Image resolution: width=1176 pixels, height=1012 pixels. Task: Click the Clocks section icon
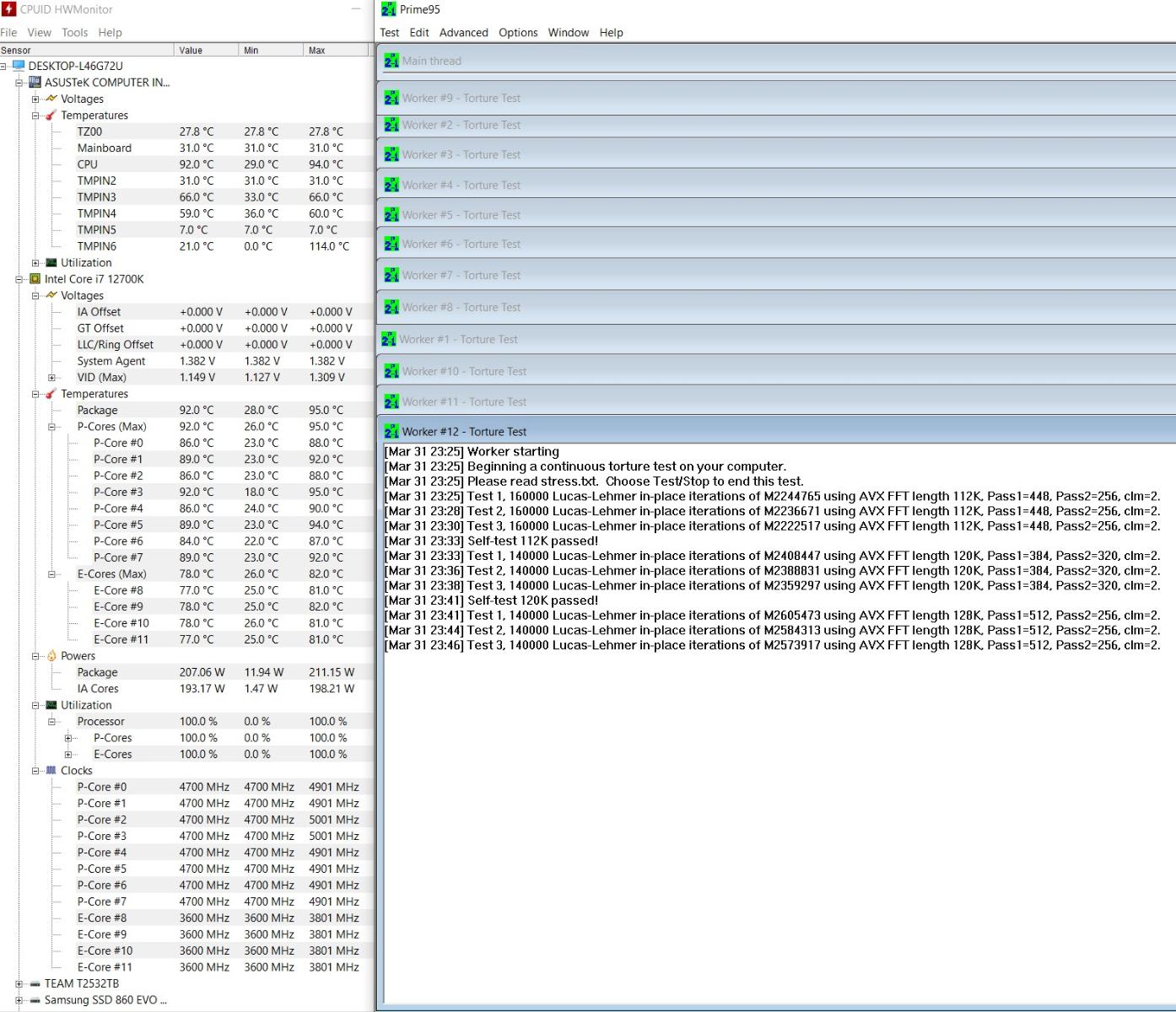51,771
